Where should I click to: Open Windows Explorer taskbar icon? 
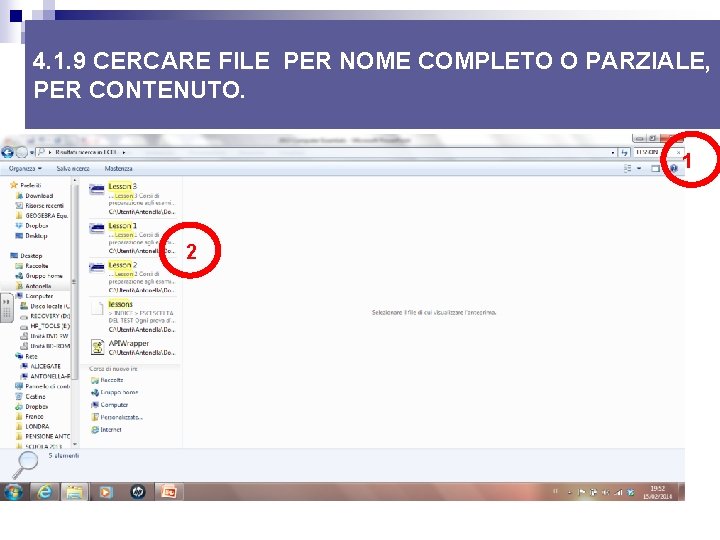[x=74, y=492]
